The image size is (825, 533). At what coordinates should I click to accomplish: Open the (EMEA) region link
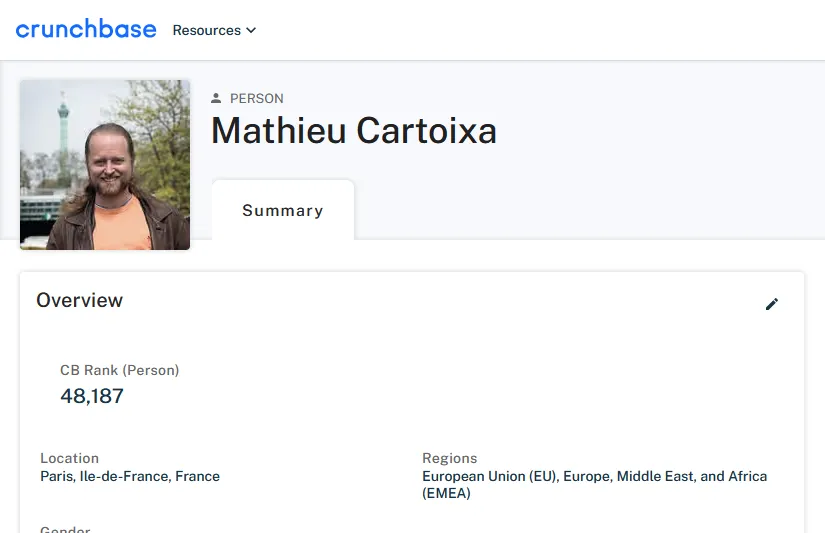pos(446,493)
